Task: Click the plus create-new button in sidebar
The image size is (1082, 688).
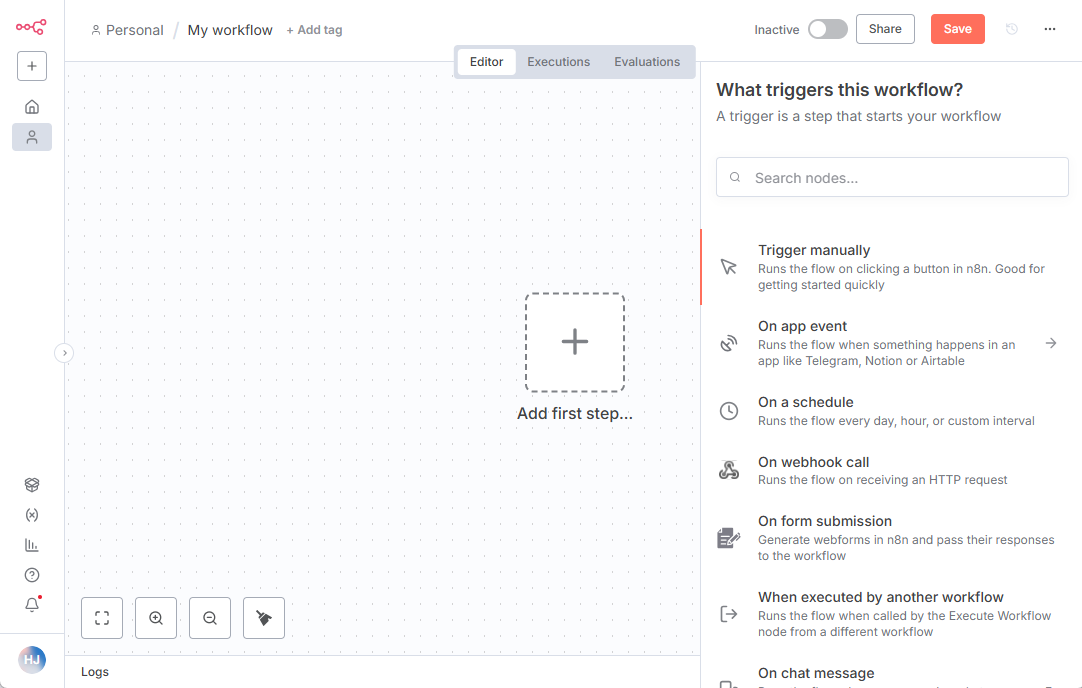Action: 32,66
